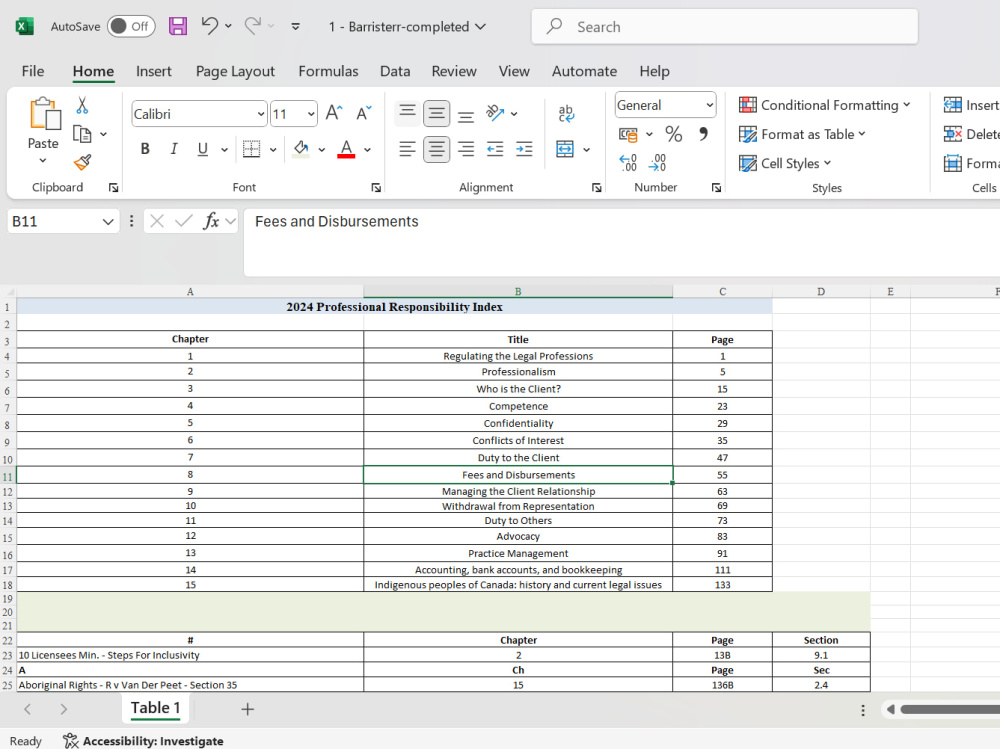Screen dimensions: 1000x749
Task: Open Calibri font name dropdown
Action: coord(261,114)
